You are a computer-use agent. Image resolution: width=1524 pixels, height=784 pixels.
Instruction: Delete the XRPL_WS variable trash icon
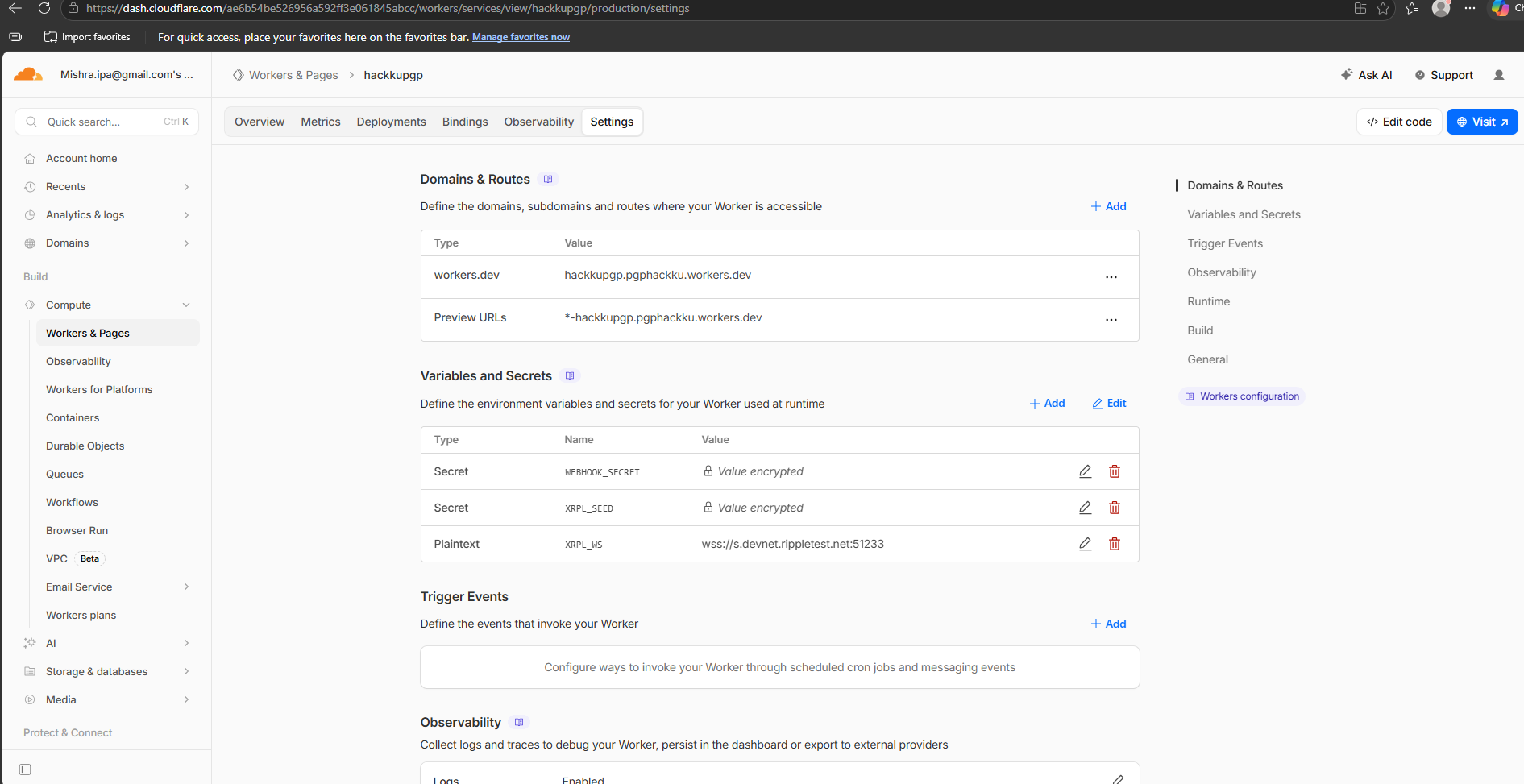(1115, 544)
